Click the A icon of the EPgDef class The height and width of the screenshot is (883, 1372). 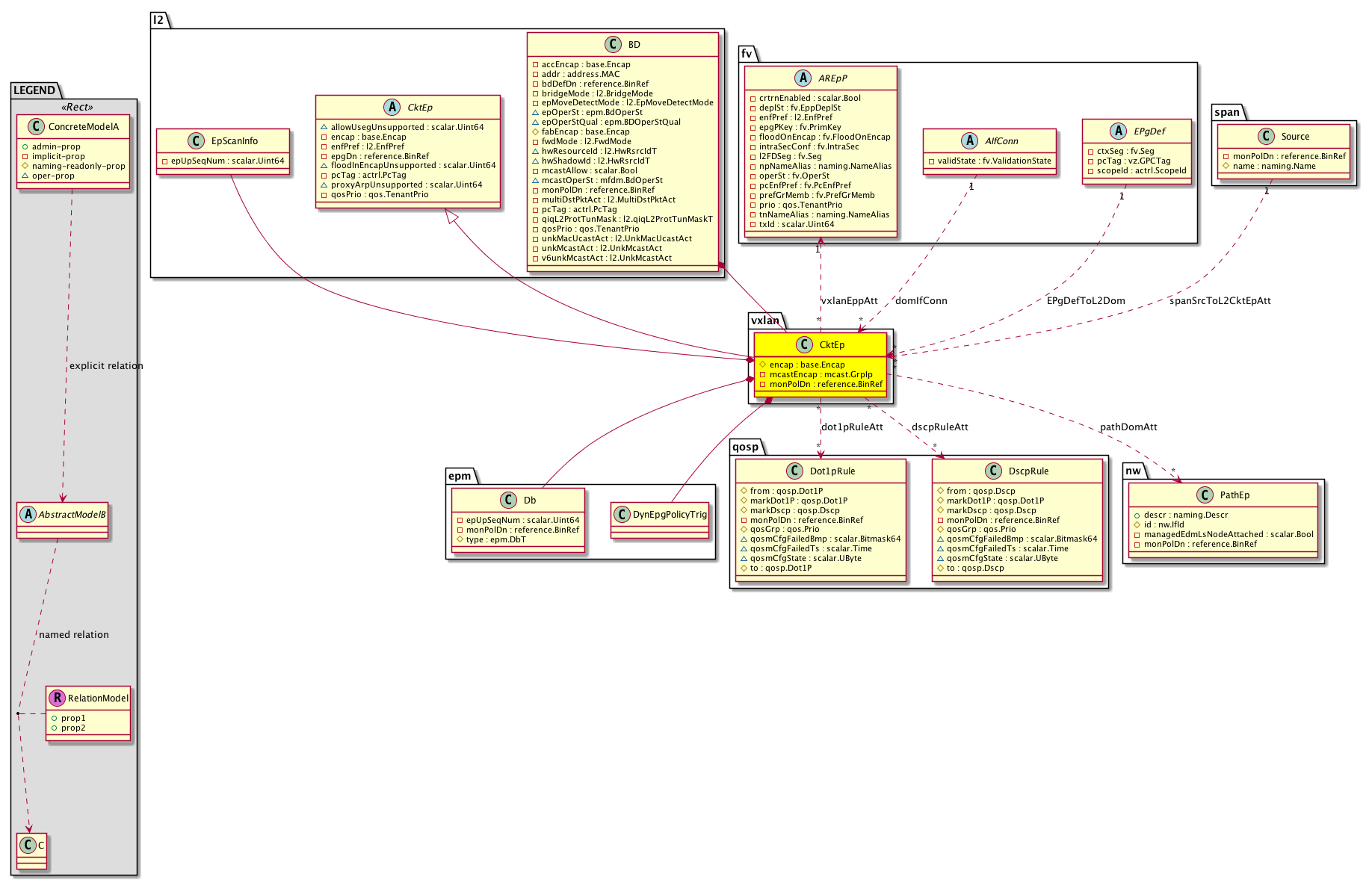click(x=1119, y=131)
